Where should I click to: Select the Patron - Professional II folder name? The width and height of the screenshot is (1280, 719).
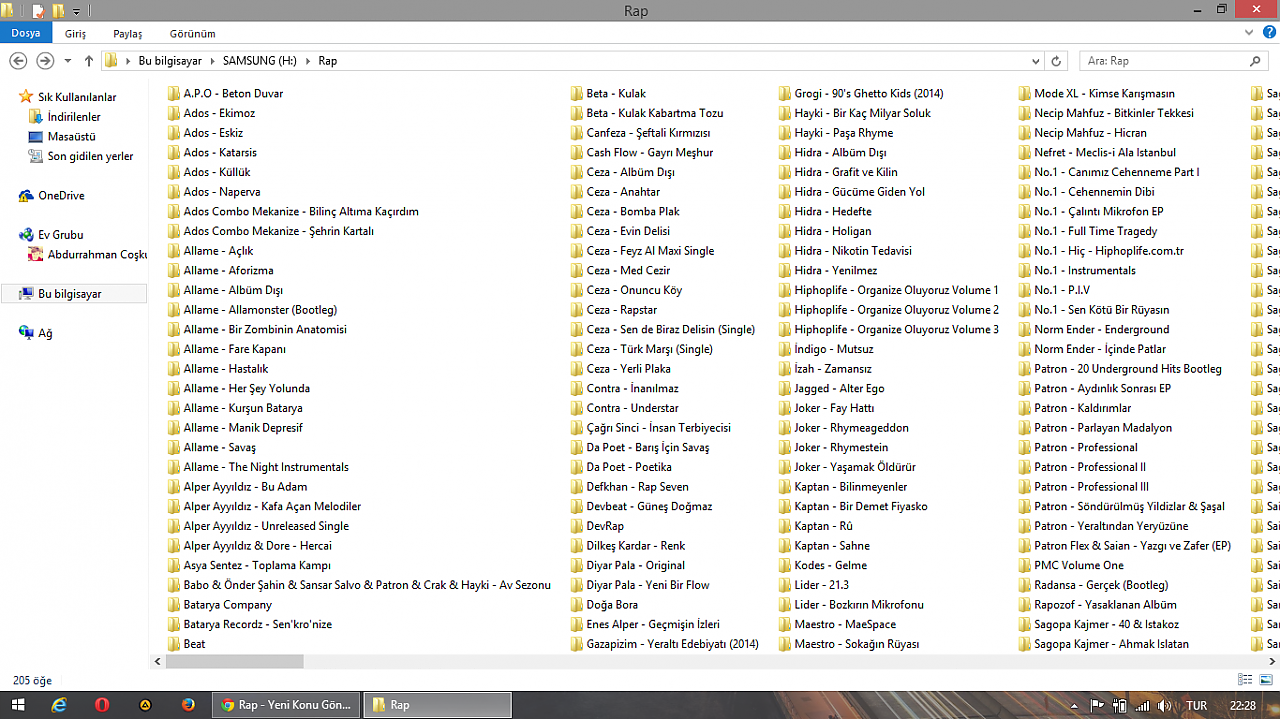pyautogui.click(x=1091, y=467)
